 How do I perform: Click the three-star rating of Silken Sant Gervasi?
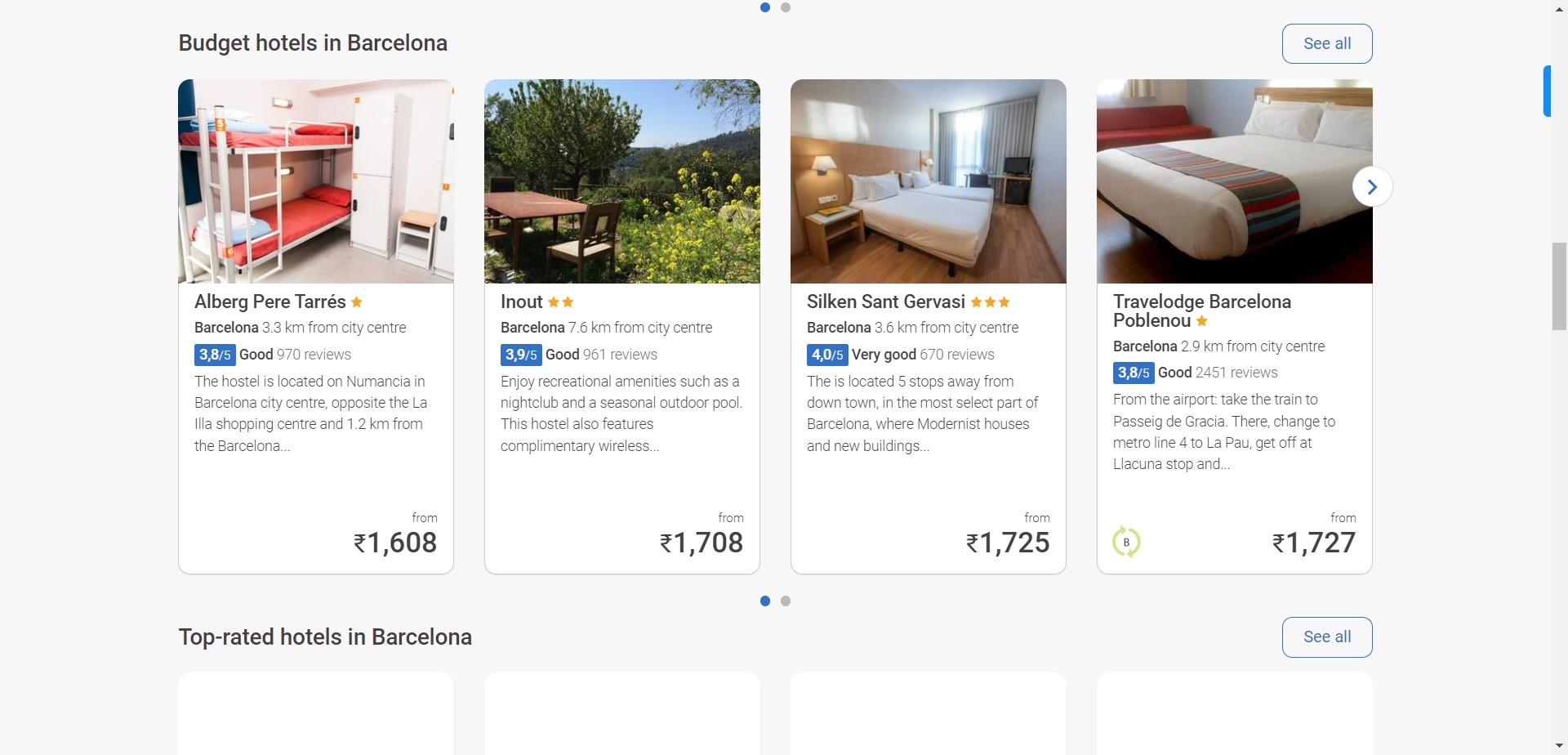tap(991, 302)
